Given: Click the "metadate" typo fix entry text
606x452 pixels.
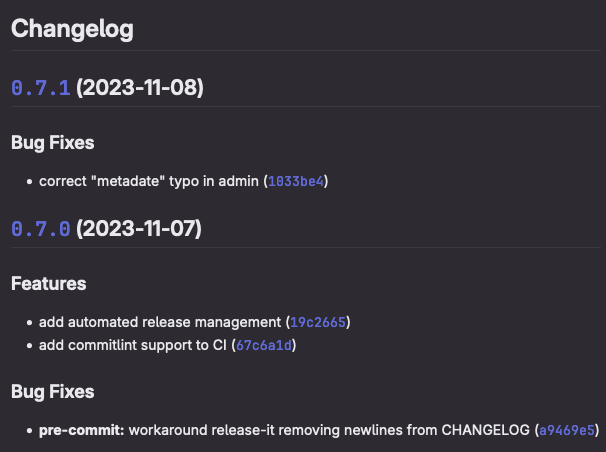Looking at the screenshot, I should click(x=148, y=182).
